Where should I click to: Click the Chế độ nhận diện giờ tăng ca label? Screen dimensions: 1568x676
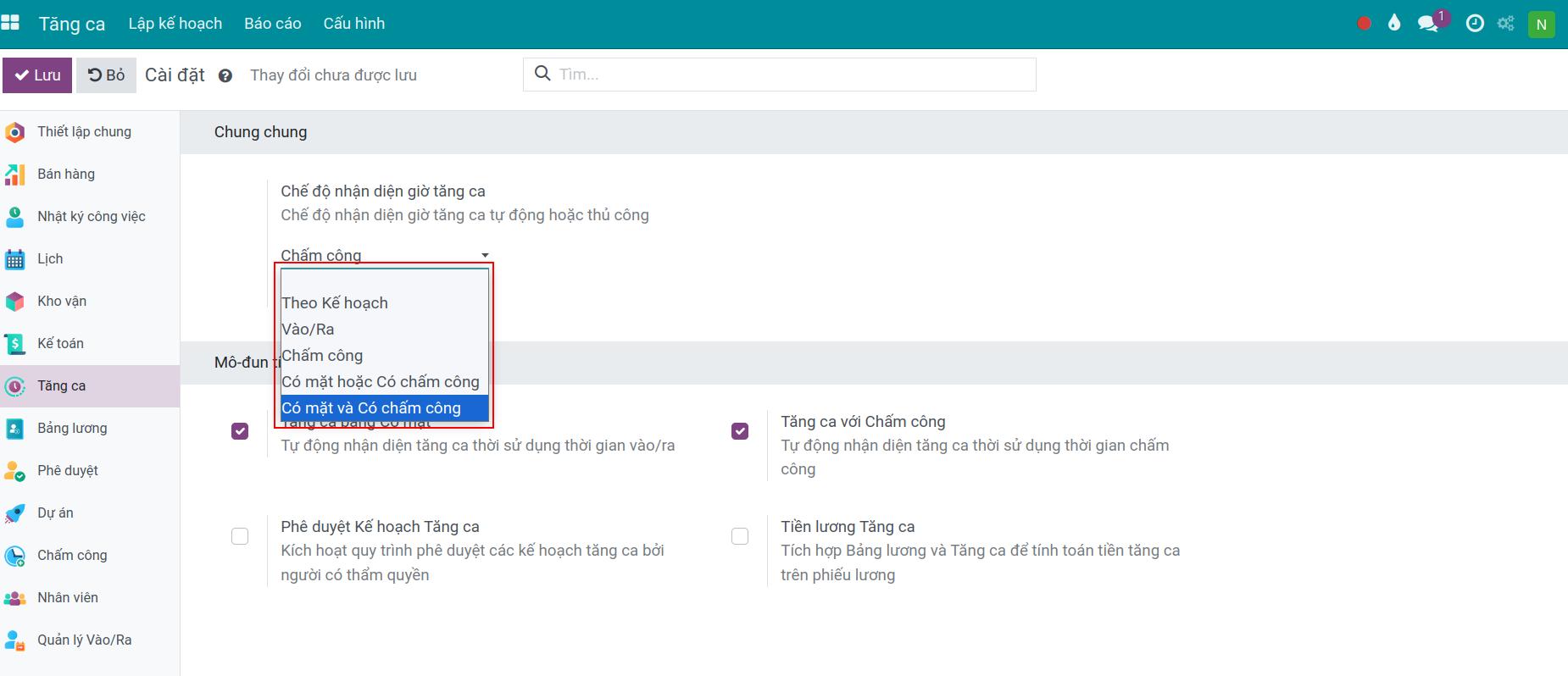point(383,191)
